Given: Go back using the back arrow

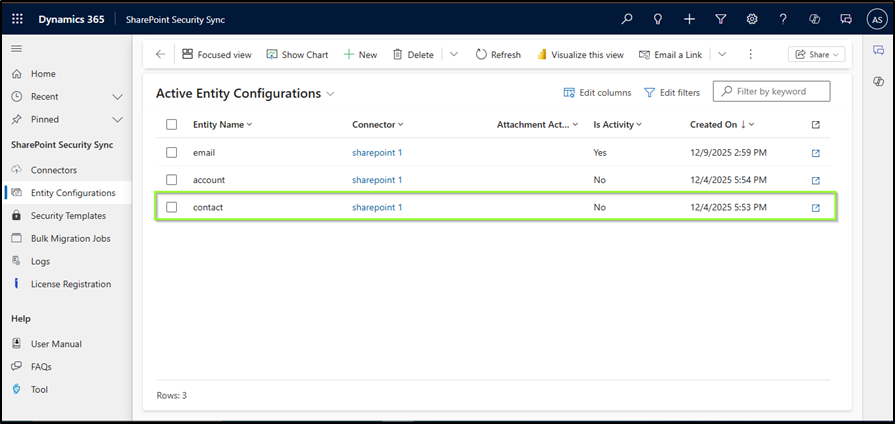Looking at the screenshot, I should click(x=160, y=54).
